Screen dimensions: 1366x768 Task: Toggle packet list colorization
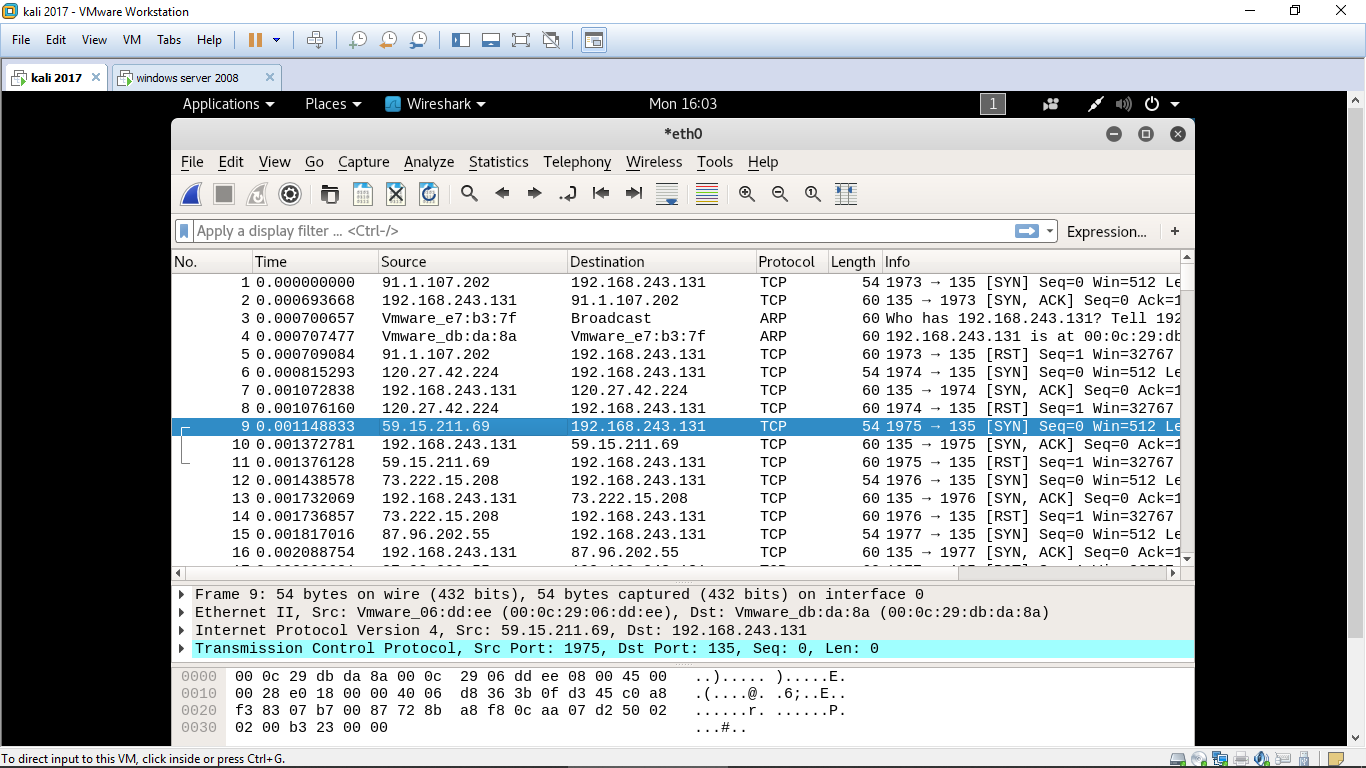(x=707, y=194)
